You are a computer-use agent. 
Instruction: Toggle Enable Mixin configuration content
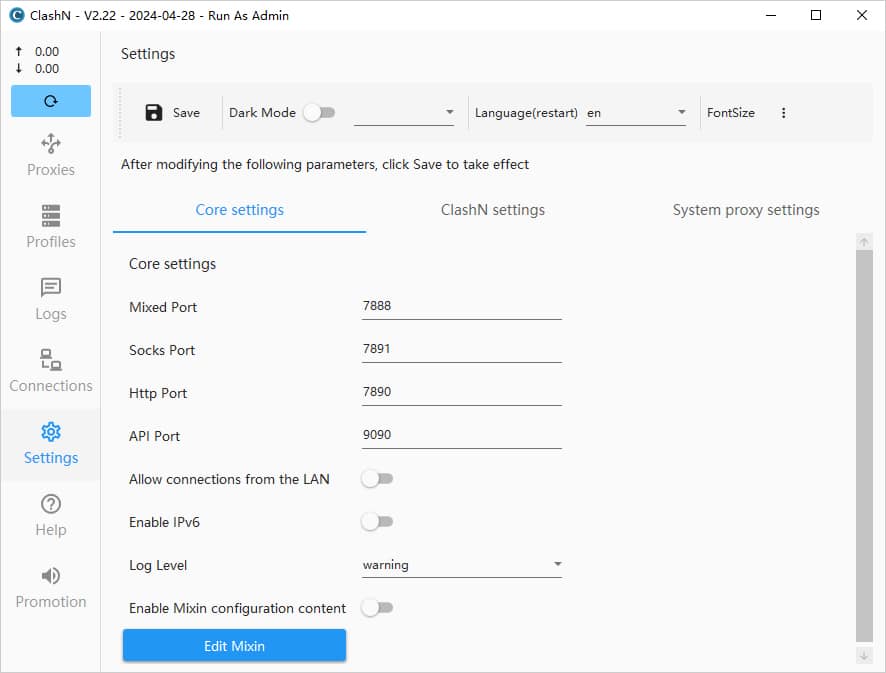[377, 608]
